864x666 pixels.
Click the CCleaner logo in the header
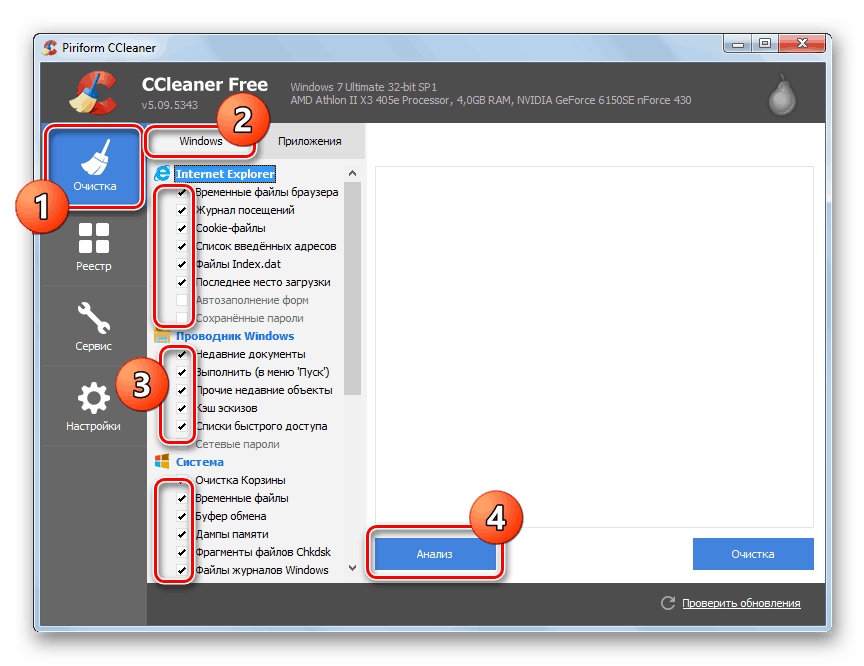[x=94, y=93]
